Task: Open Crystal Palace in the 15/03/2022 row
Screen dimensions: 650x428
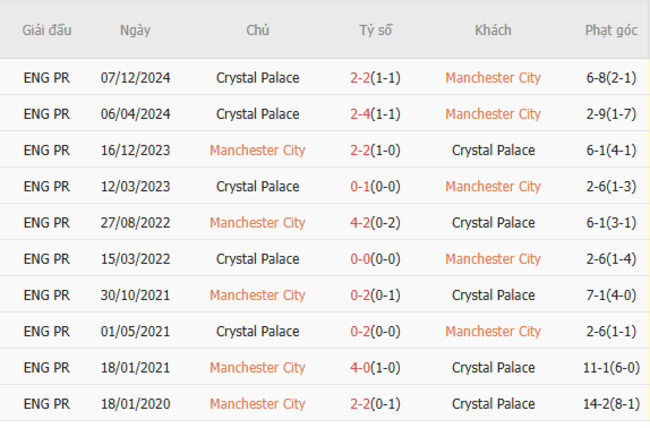Action: (257, 259)
